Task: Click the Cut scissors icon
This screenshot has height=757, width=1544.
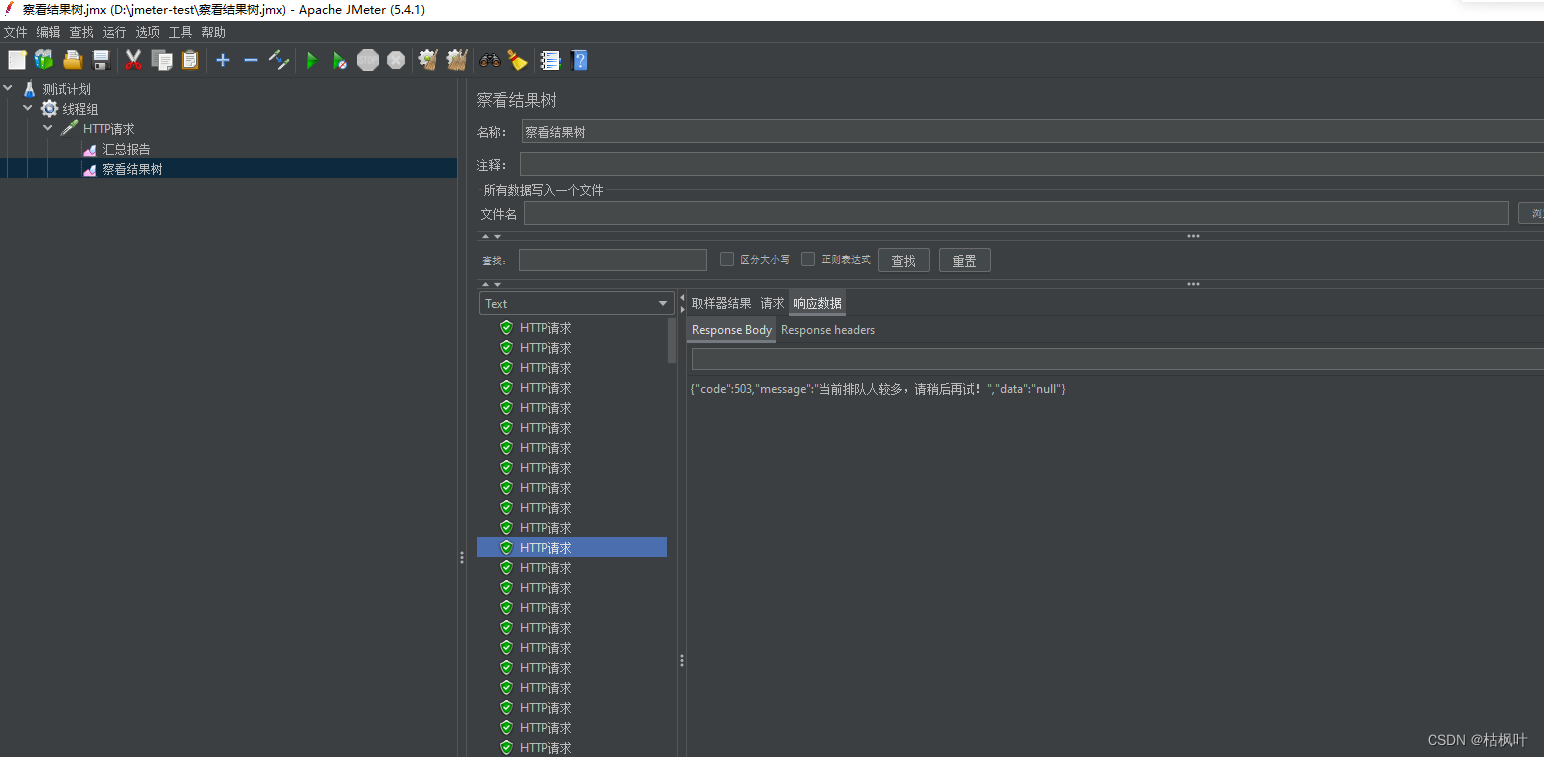Action: coord(133,61)
